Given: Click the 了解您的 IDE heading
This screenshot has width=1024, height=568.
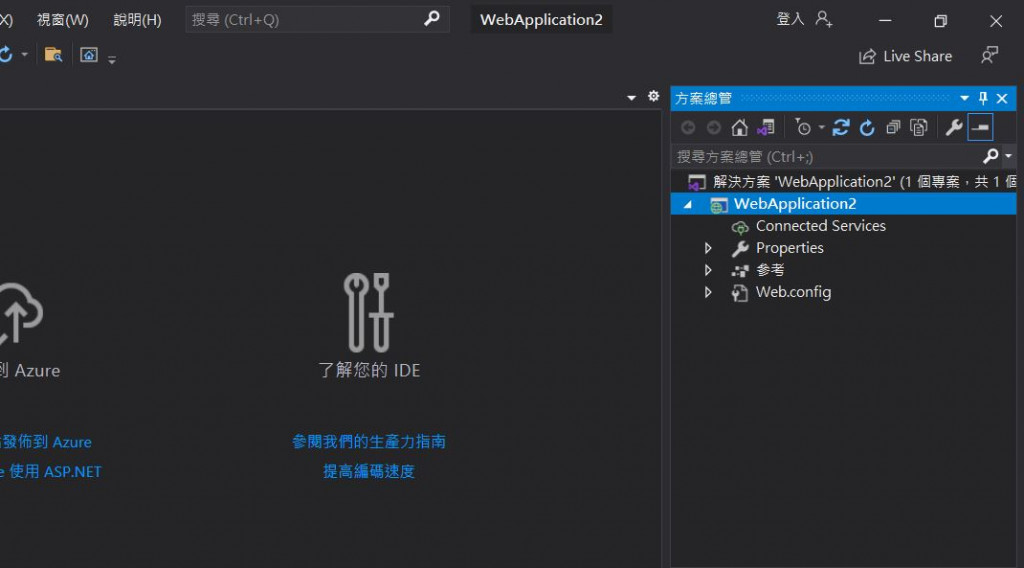Looking at the screenshot, I should point(369,371).
